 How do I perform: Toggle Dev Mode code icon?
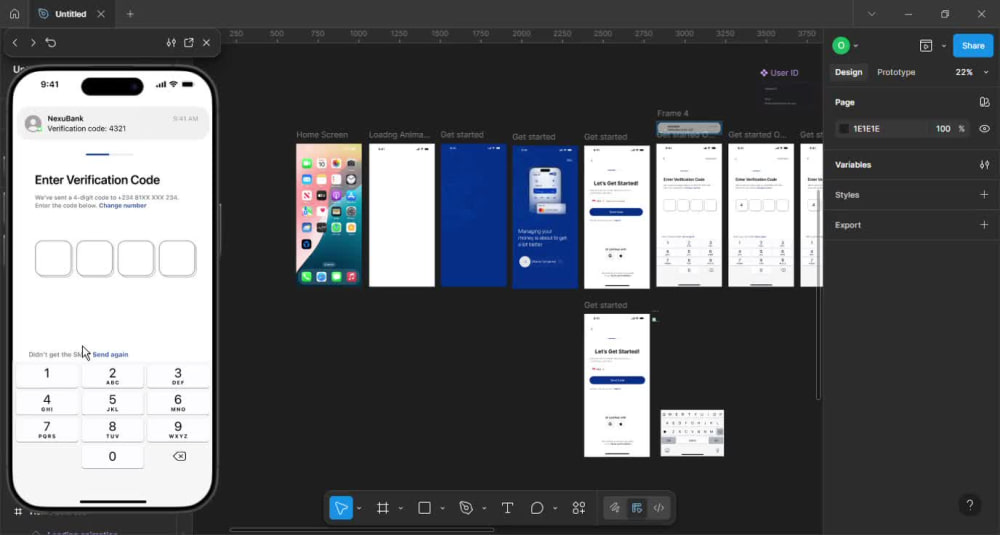pyautogui.click(x=659, y=508)
